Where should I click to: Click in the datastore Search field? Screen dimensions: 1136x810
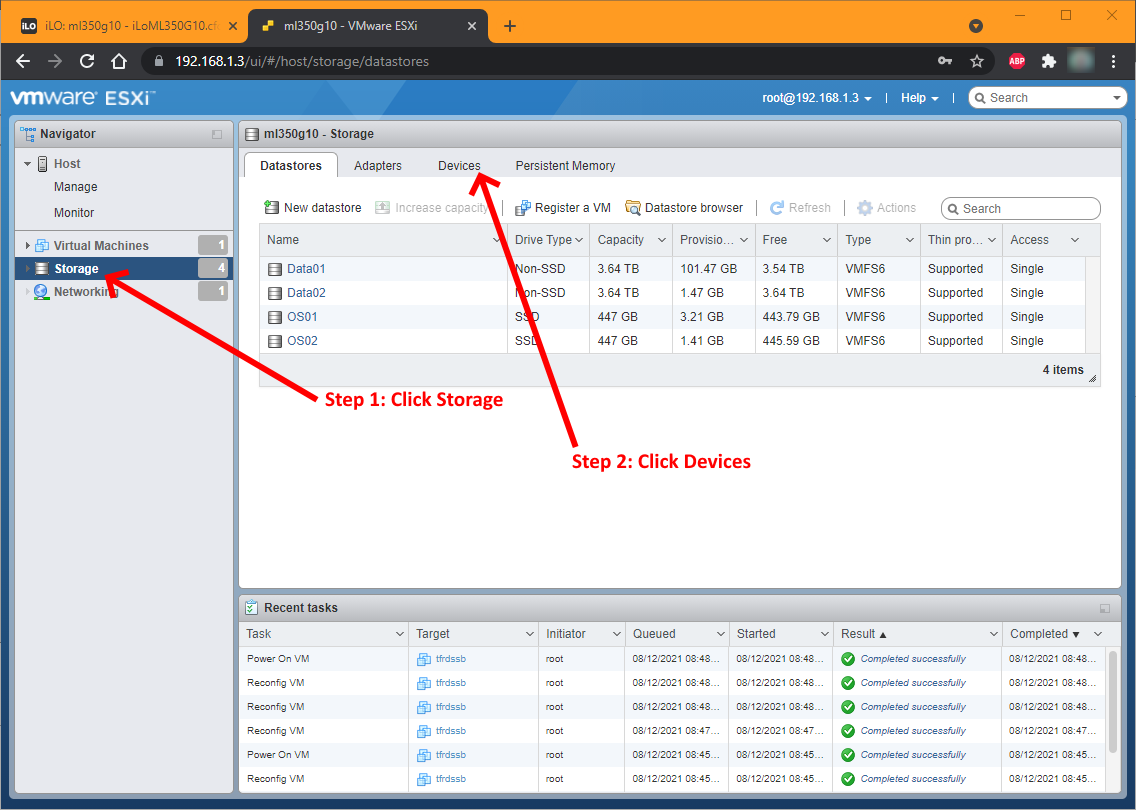tap(1020, 209)
